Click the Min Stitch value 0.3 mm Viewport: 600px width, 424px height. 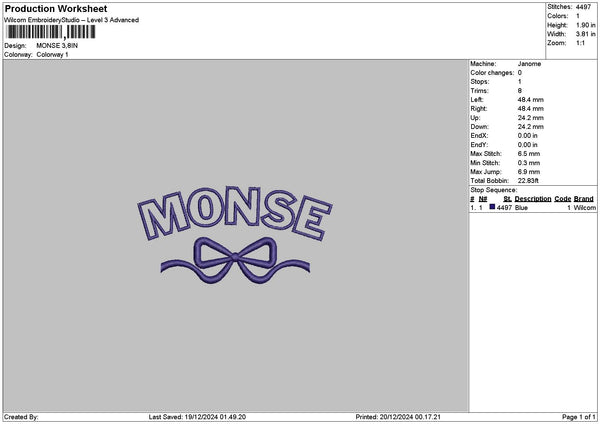(529, 163)
